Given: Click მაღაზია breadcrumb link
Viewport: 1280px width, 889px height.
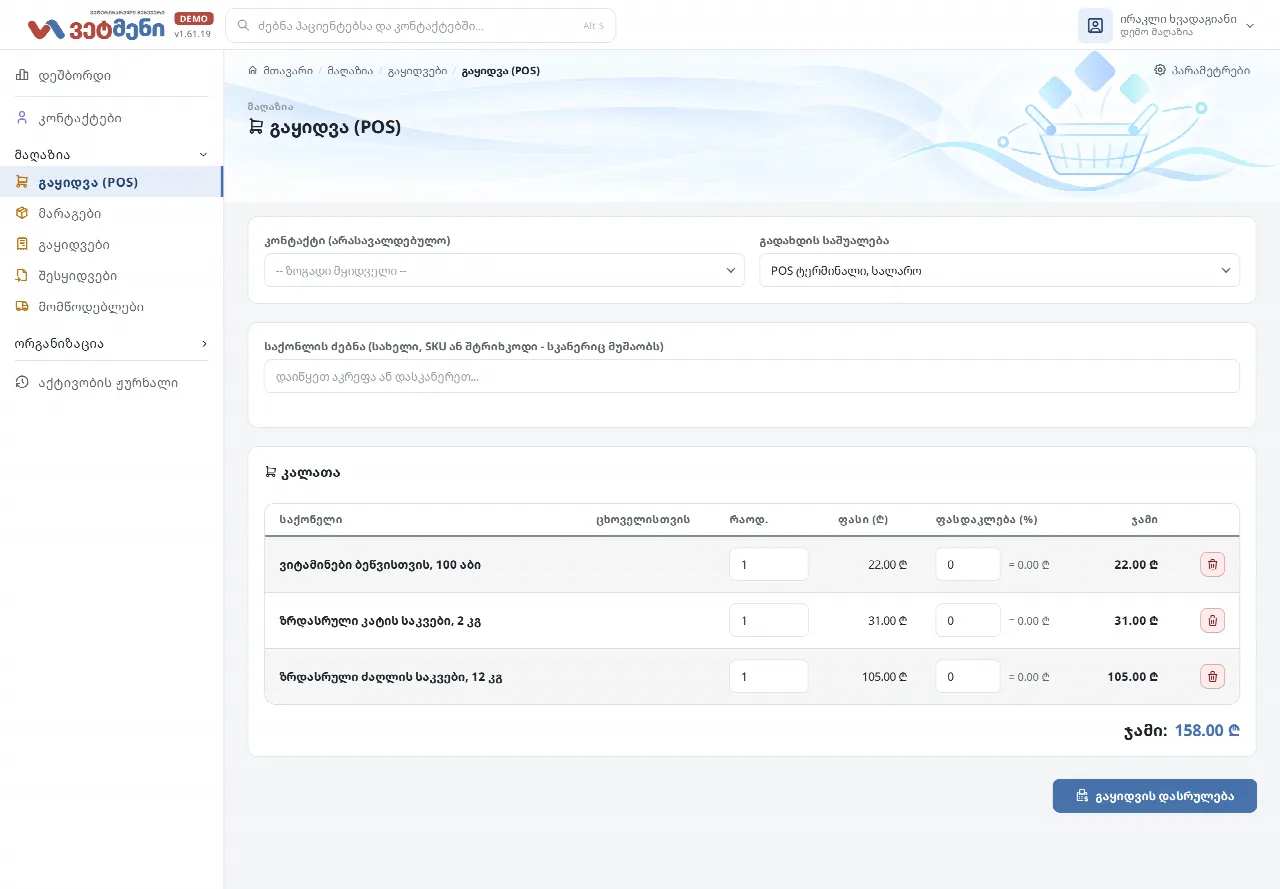Looking at the screenshot, I should tap(350, 71).
